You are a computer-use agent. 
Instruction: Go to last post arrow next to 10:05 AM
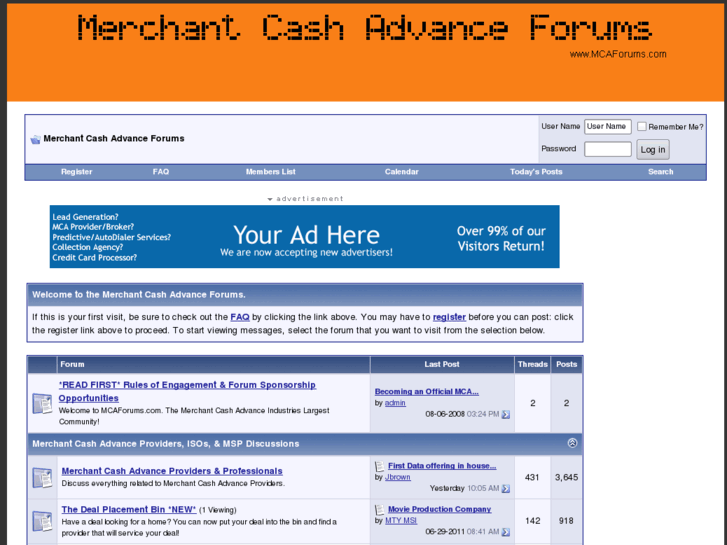click(x=506, y=488)
